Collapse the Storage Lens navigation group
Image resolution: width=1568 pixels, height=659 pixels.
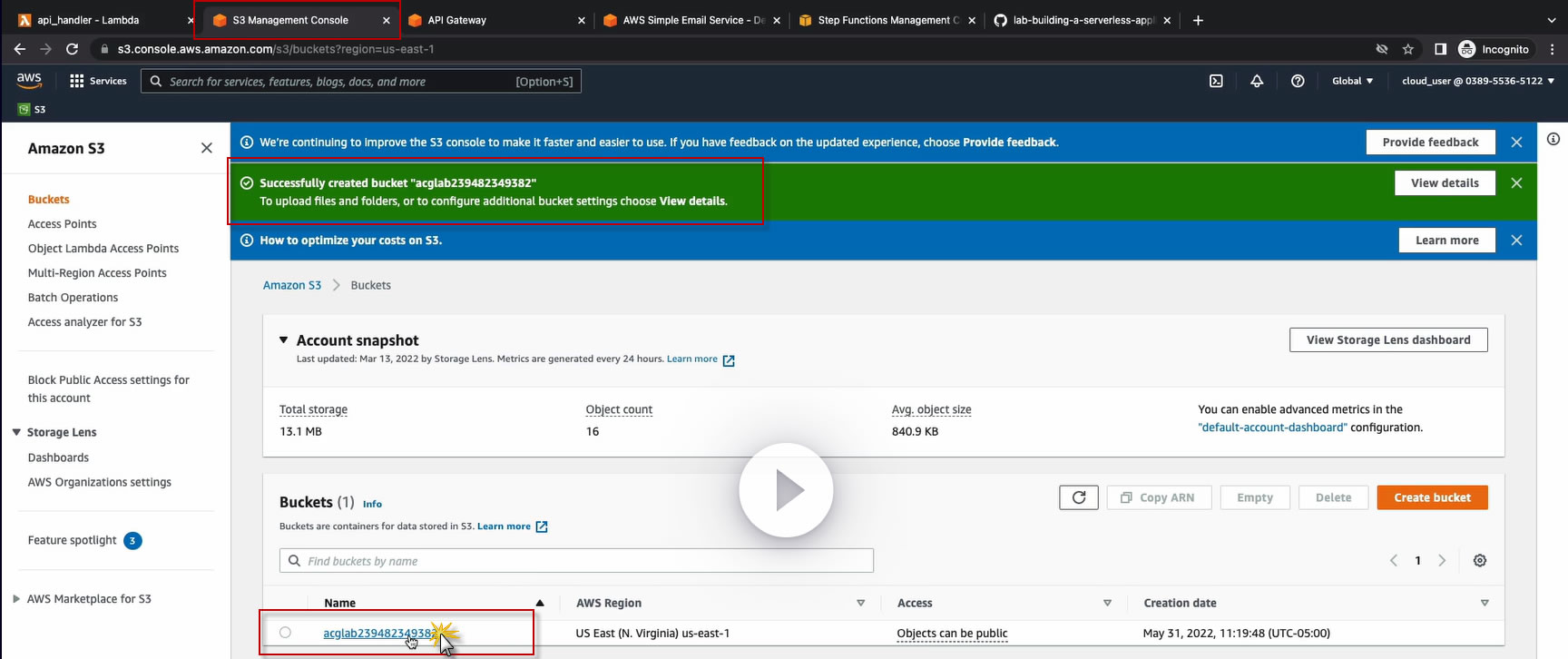16,432
